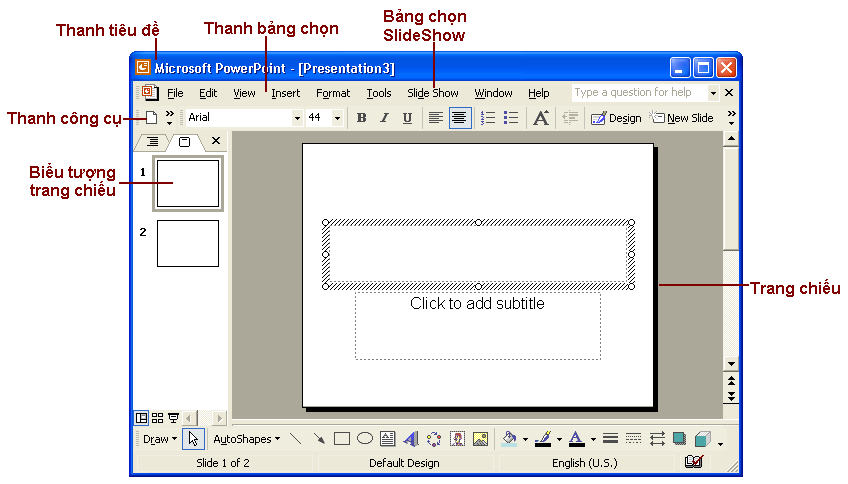848x484 pixels.
Task: Open the Slide Design pane
Action: 615,118
